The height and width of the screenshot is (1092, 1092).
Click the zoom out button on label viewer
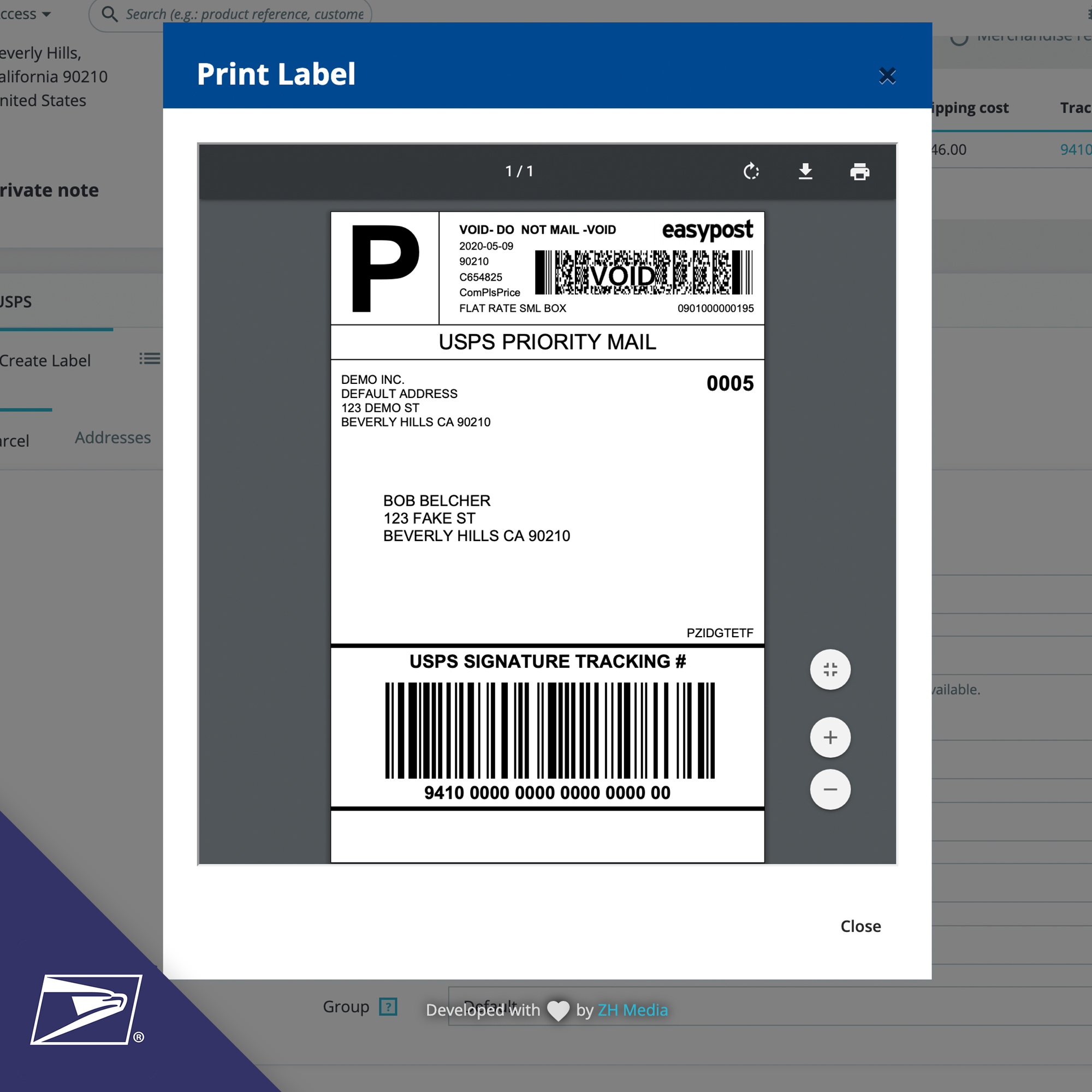[831, 789]
